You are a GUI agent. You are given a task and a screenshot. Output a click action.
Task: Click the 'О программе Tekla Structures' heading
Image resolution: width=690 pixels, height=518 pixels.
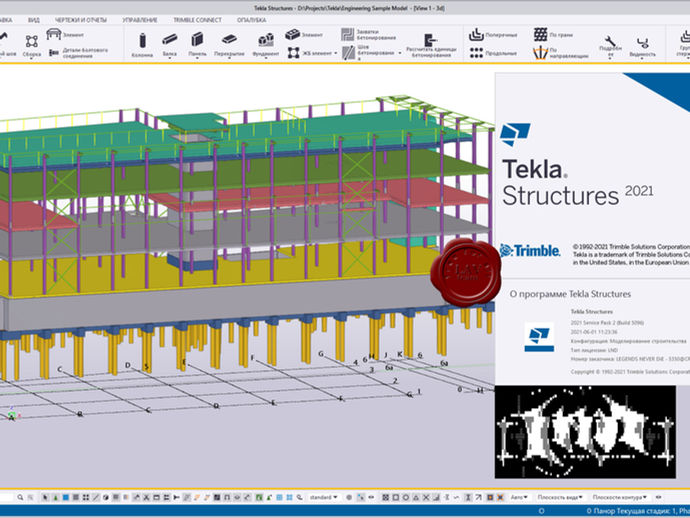tap(570, 294)
